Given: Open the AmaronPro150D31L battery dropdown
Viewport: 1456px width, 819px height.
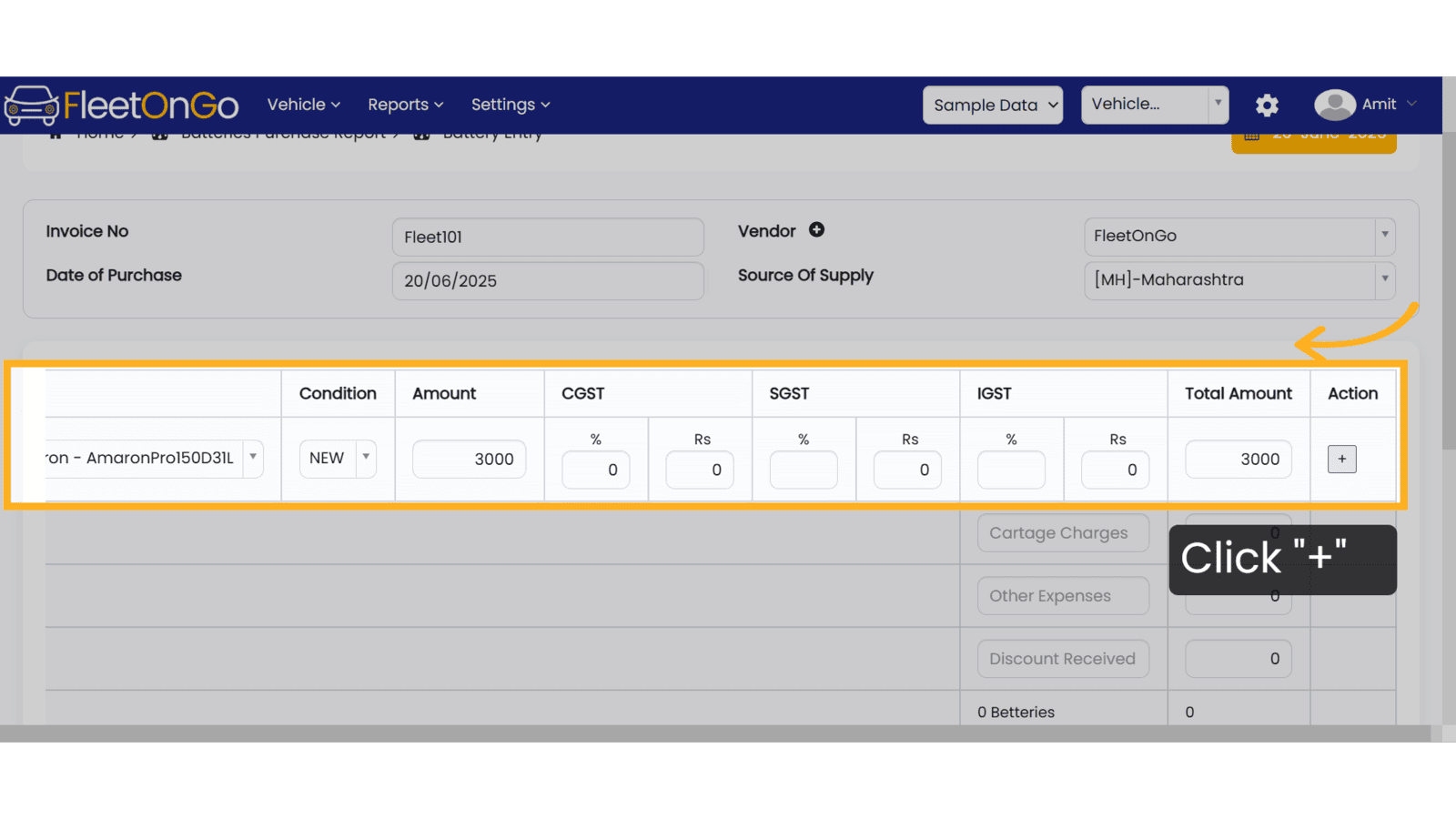Looking at the screenshot, I should [x=155, y=458].
